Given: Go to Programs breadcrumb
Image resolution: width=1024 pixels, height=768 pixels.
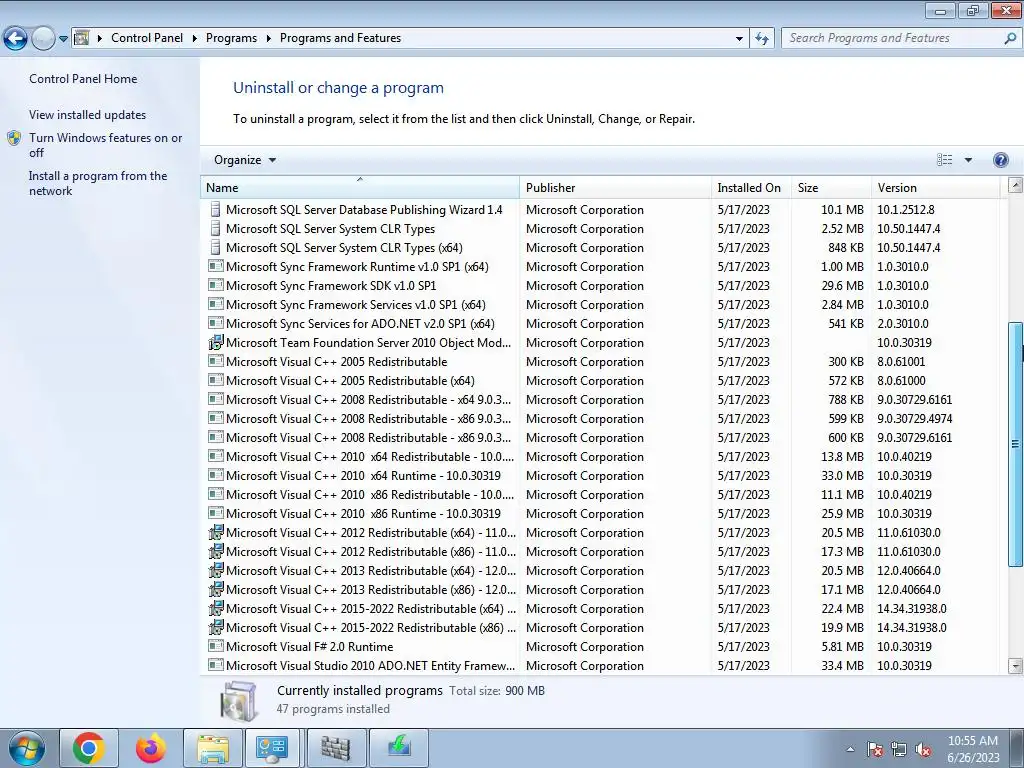Looking at the screenshot, I should click(231, 38).
